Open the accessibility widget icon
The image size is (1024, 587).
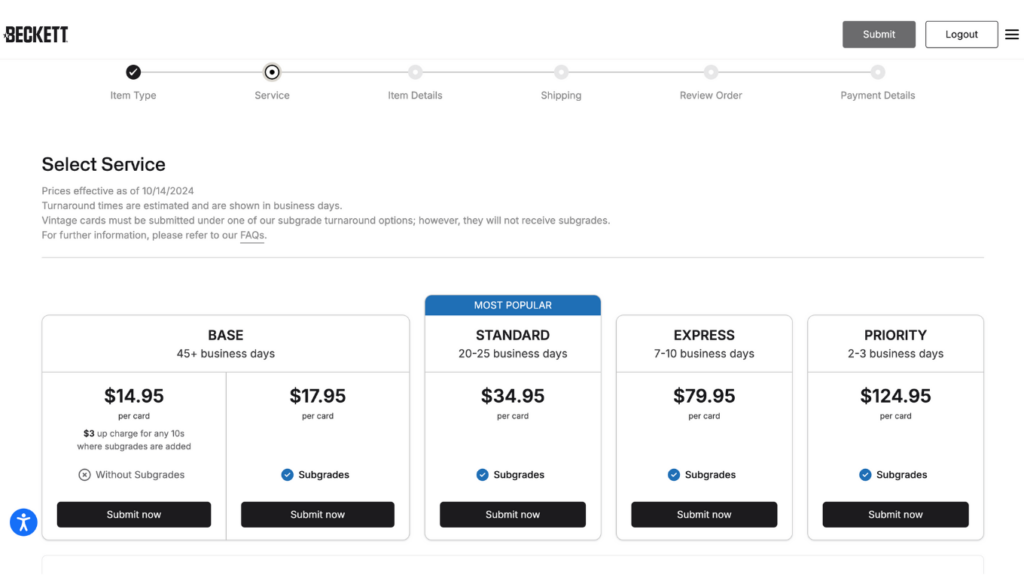pyautogui.click(x=24, y=522)
